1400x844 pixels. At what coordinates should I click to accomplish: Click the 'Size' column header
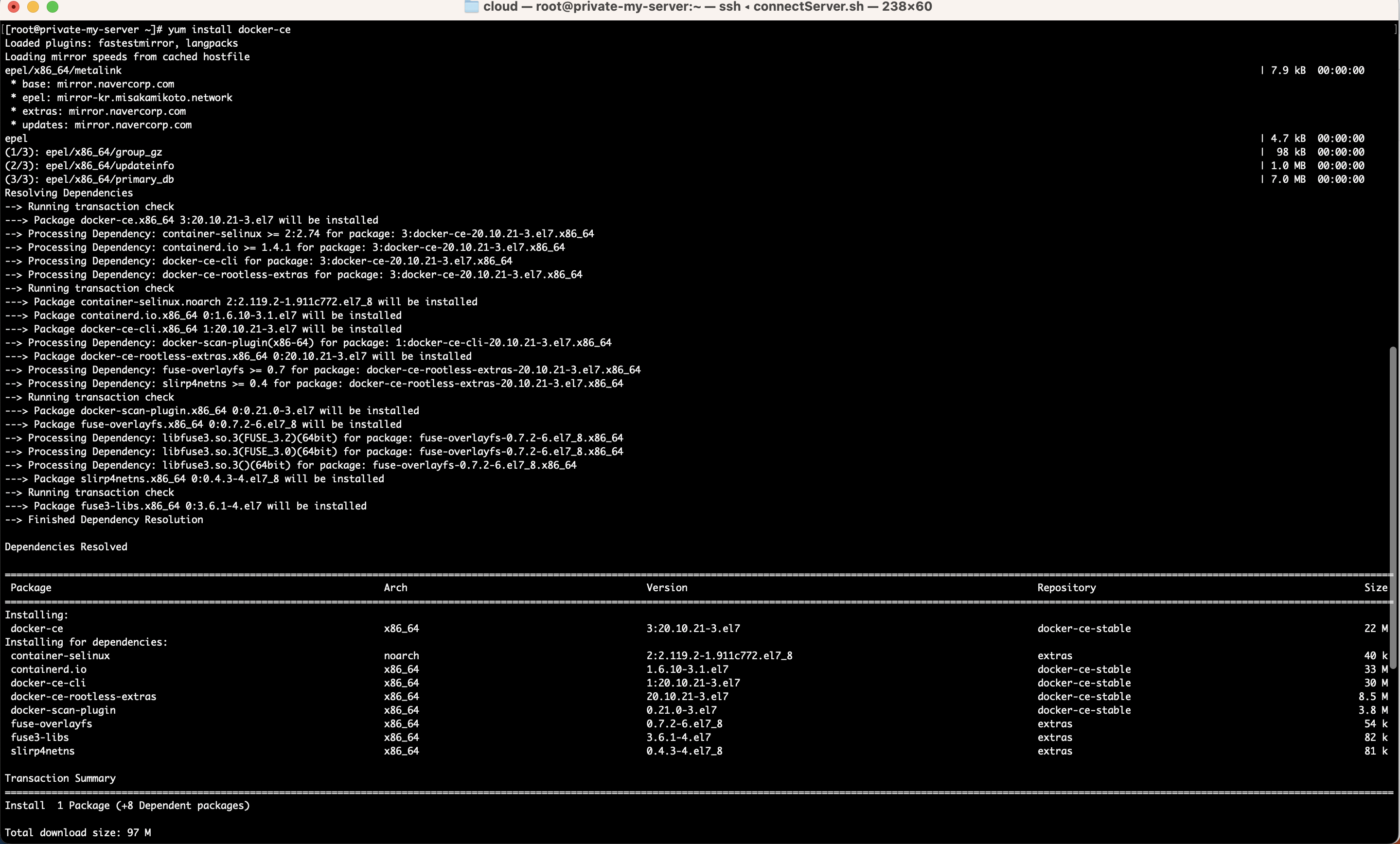coord(1375,588)
